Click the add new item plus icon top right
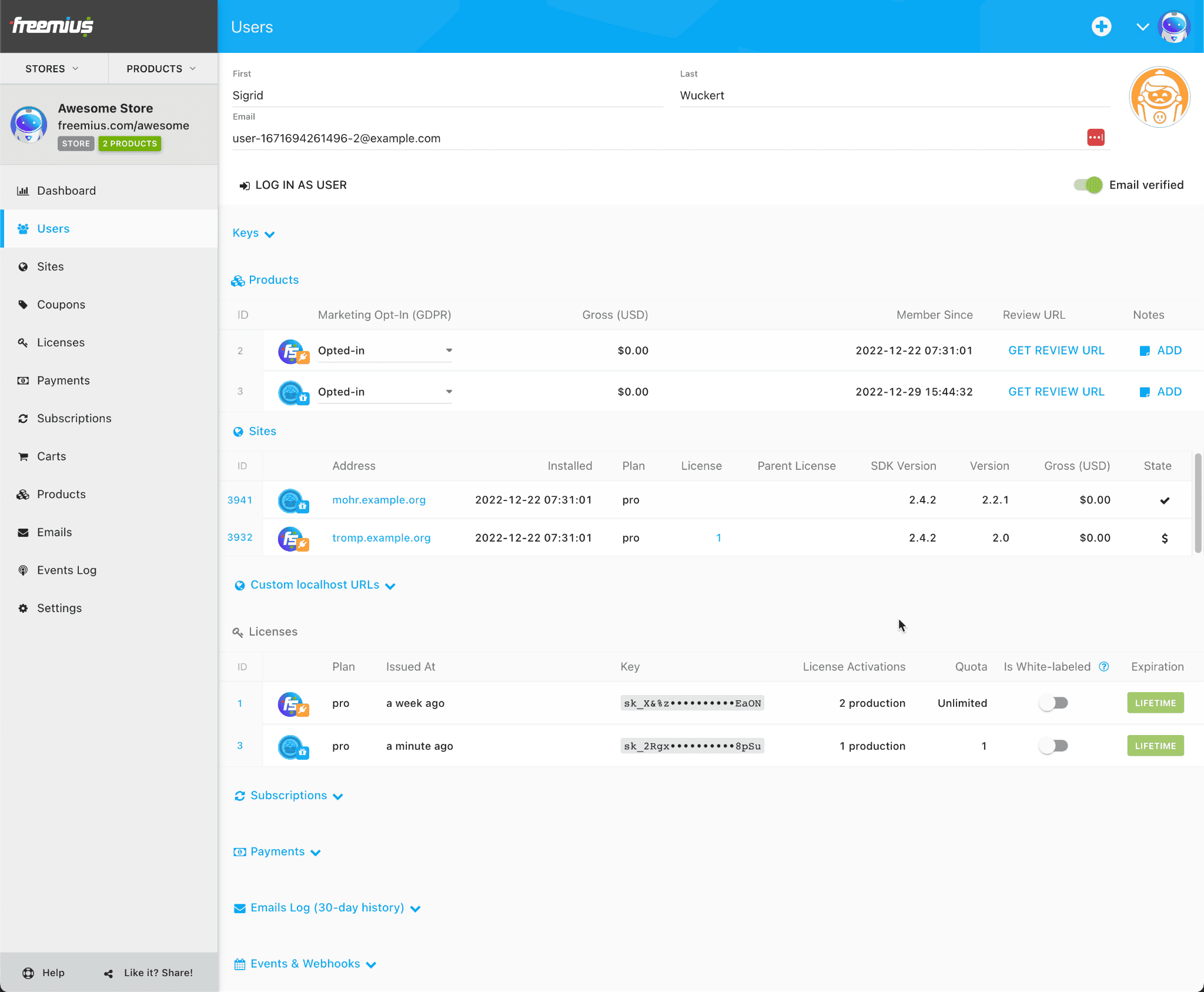This screenshot has width=1204, height=992. coord(1101,27)
